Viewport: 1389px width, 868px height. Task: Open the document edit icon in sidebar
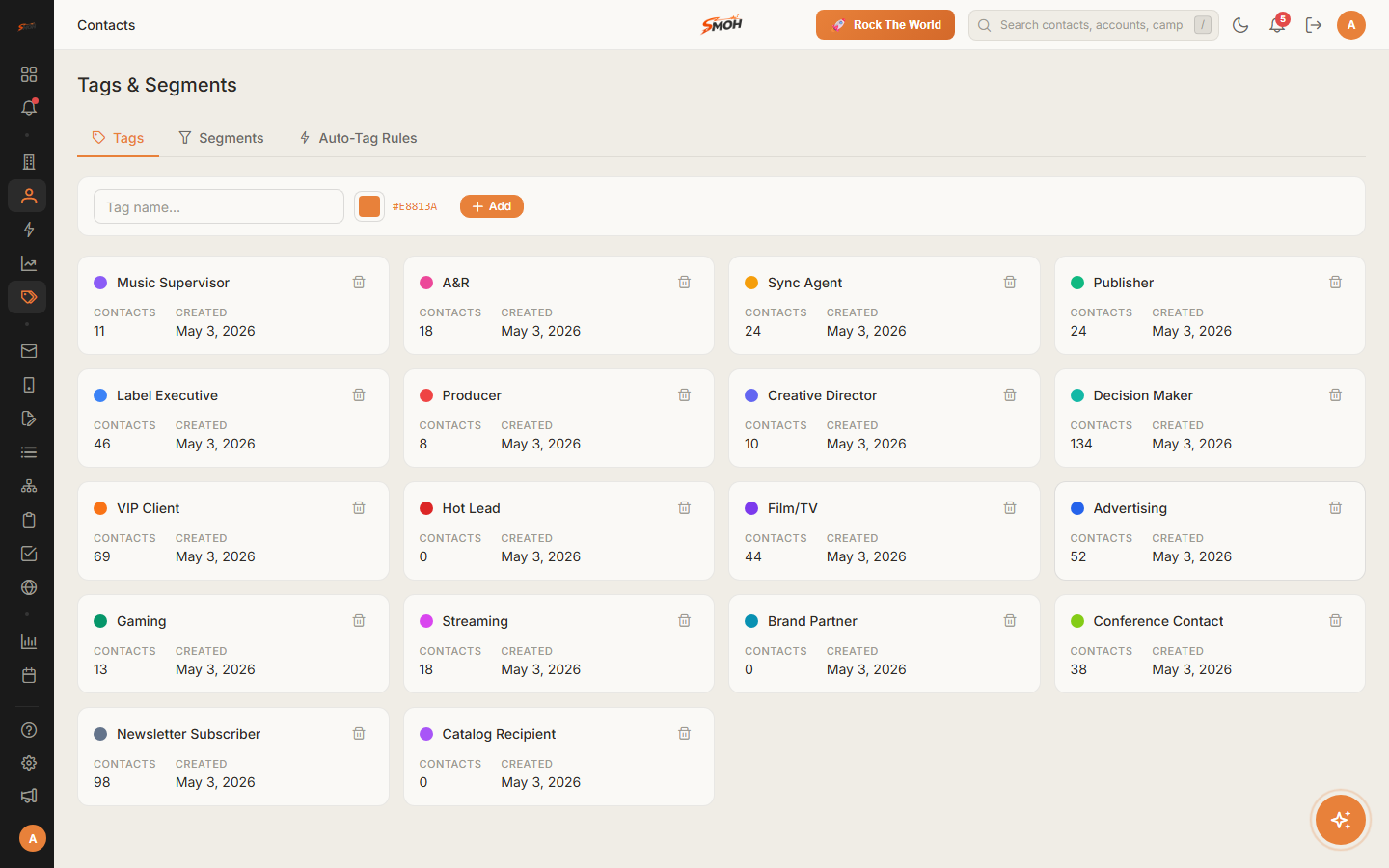(29, 419)
